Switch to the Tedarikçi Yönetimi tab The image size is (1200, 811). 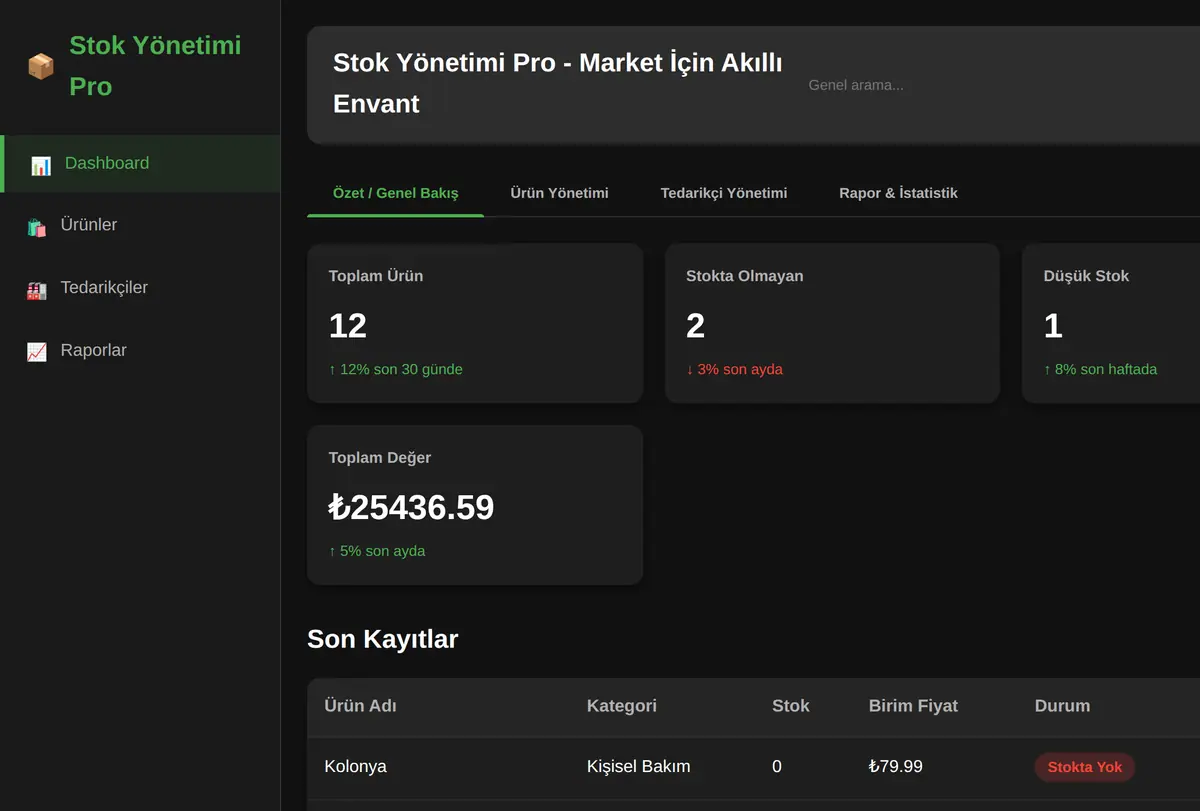pos(724,193)
